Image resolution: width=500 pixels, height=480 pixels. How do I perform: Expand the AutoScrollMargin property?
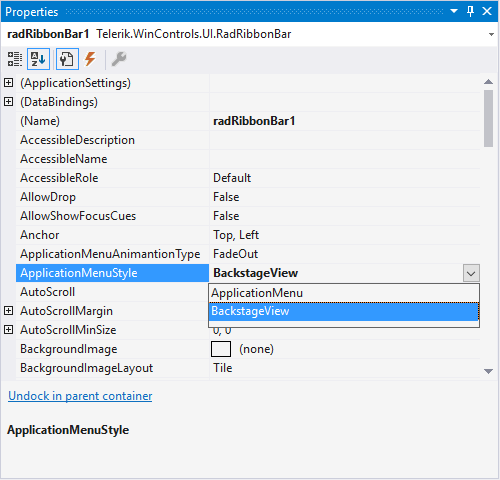point(9,311)
